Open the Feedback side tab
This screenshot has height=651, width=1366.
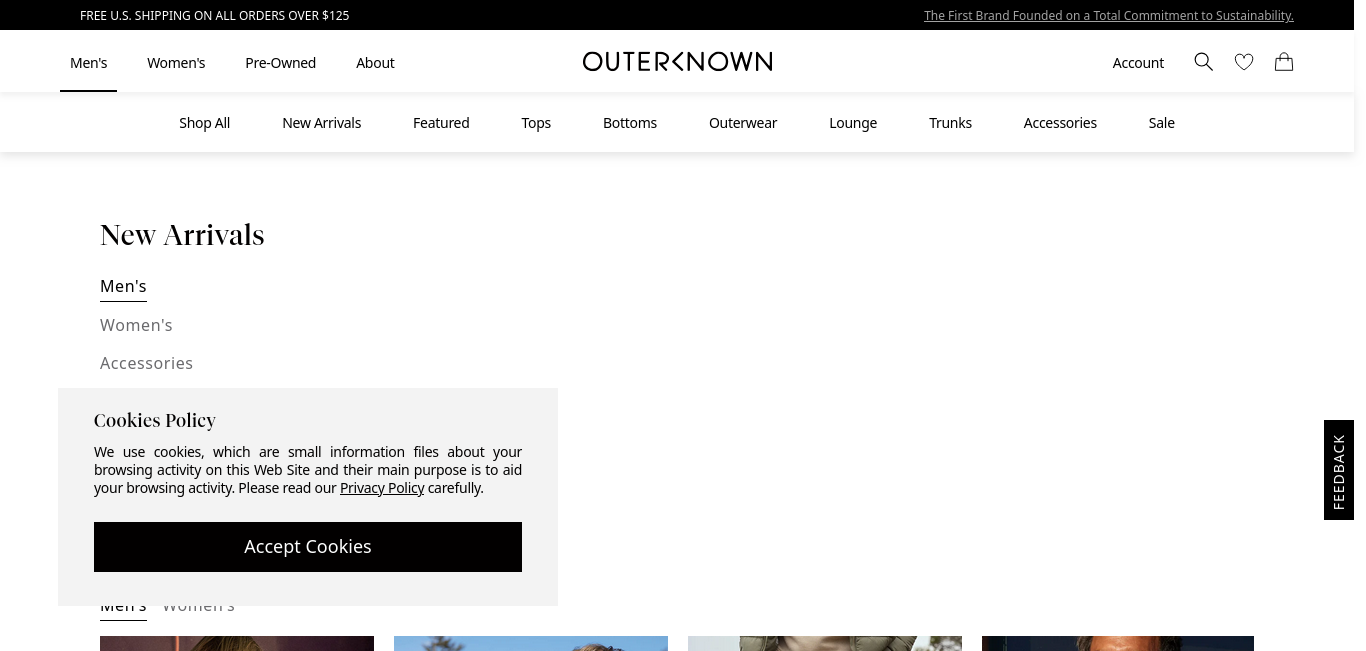(x=1339, y=470)
